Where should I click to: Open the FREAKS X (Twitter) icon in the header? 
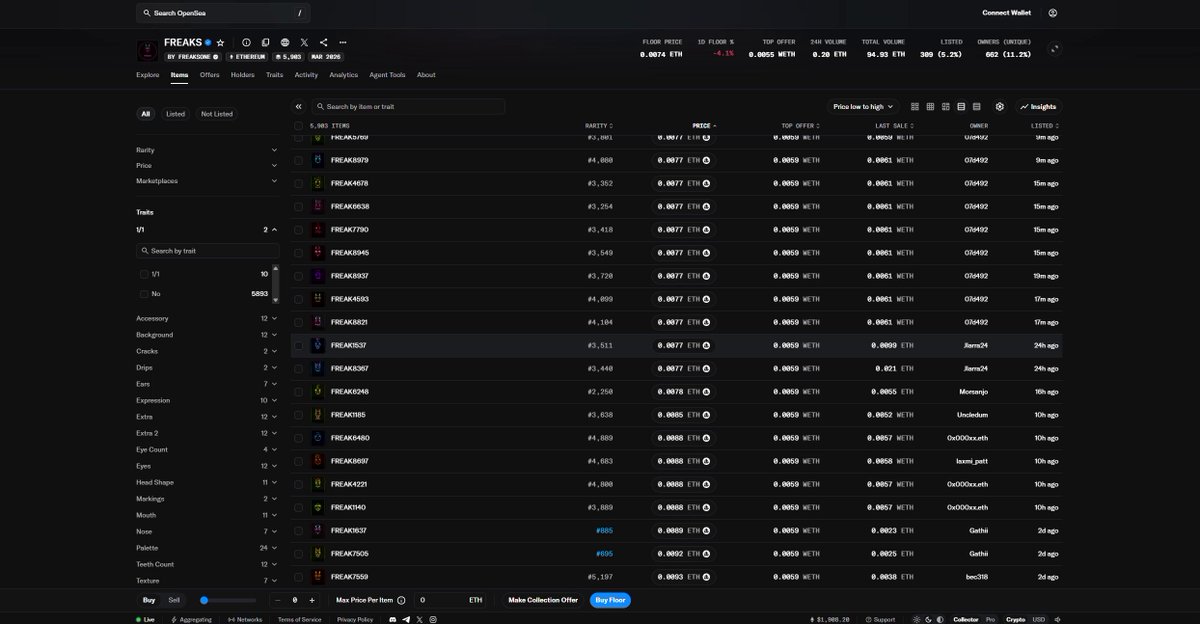(304, 43)
